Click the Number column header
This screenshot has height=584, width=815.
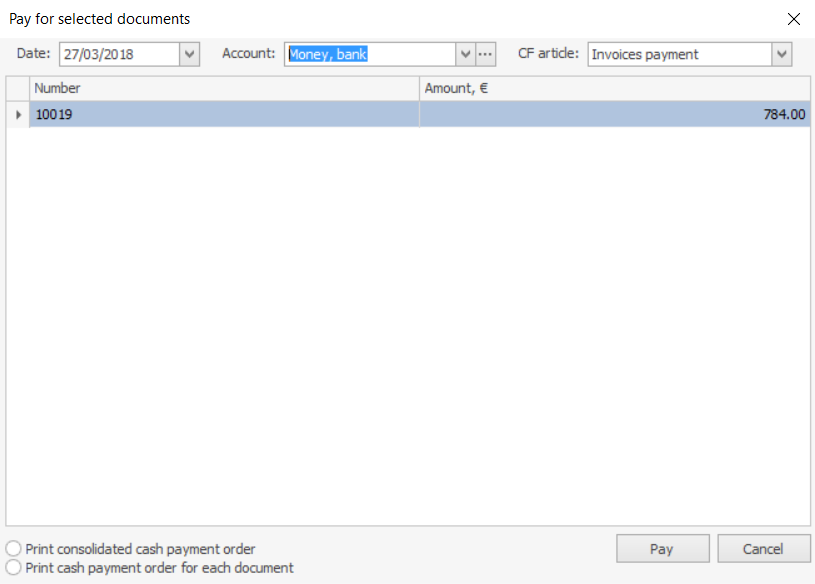coord(224,89)
